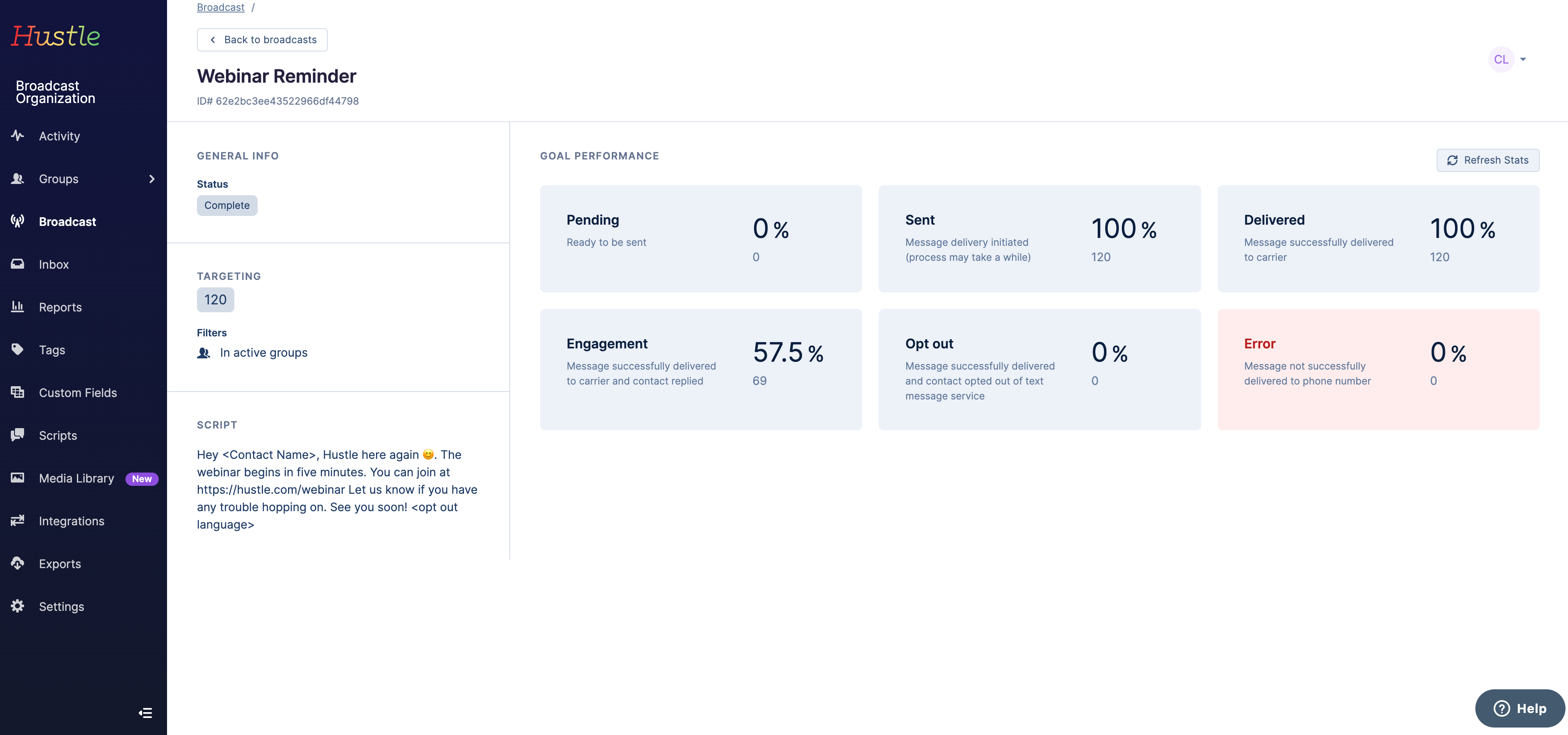Click the Exports cloud download icon
The image size is (1568, 735).
(17, 563)
